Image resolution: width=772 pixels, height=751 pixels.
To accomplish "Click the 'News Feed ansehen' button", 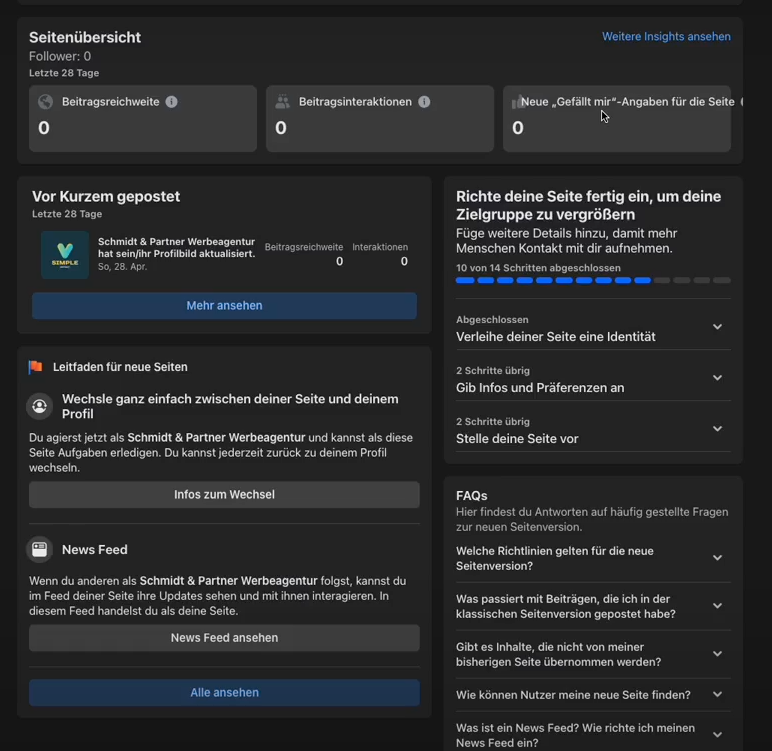I will point(224,638).
